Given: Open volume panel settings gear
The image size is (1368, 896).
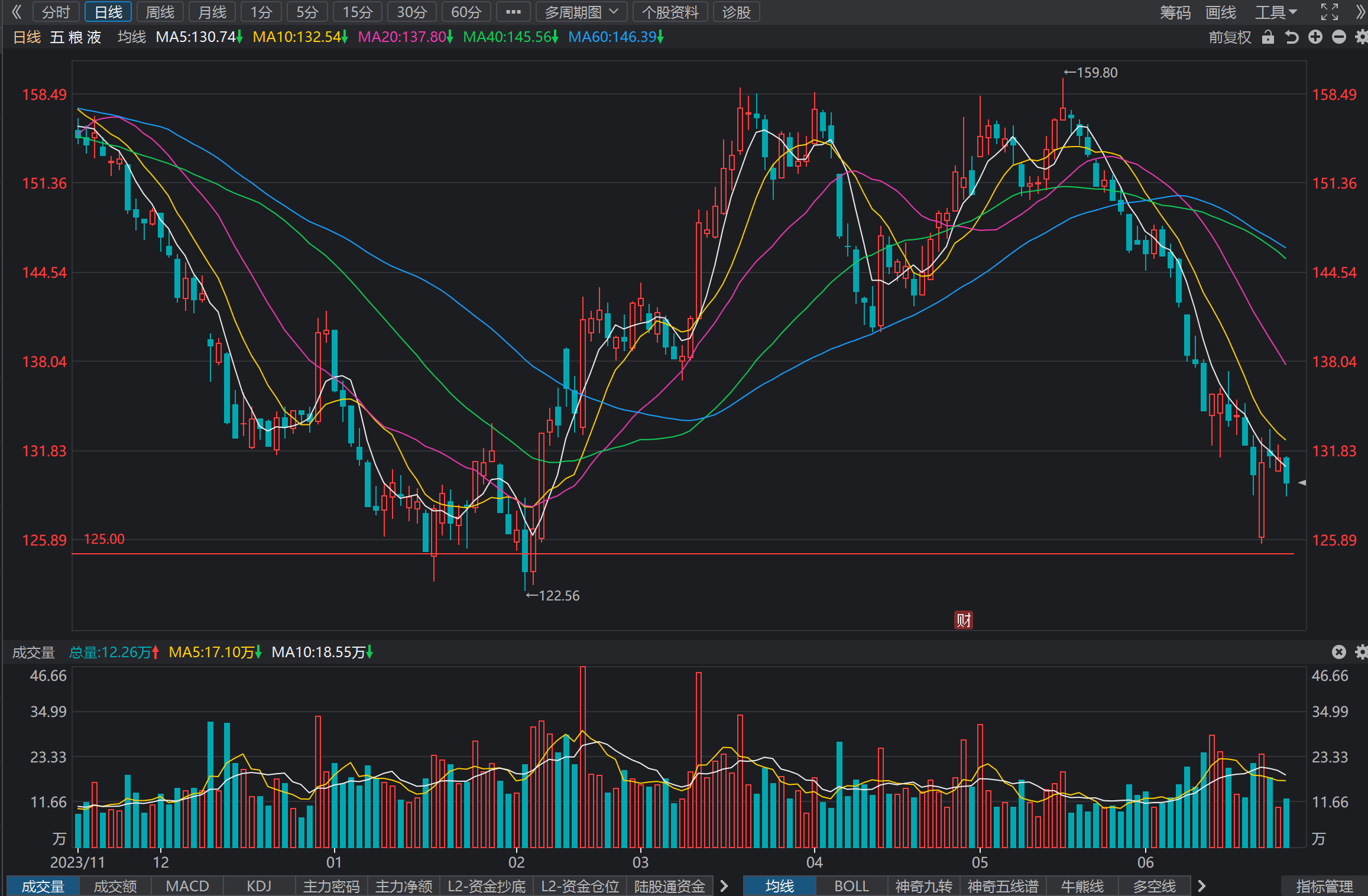Looking at the screenshot, I should click(1361, 652).
